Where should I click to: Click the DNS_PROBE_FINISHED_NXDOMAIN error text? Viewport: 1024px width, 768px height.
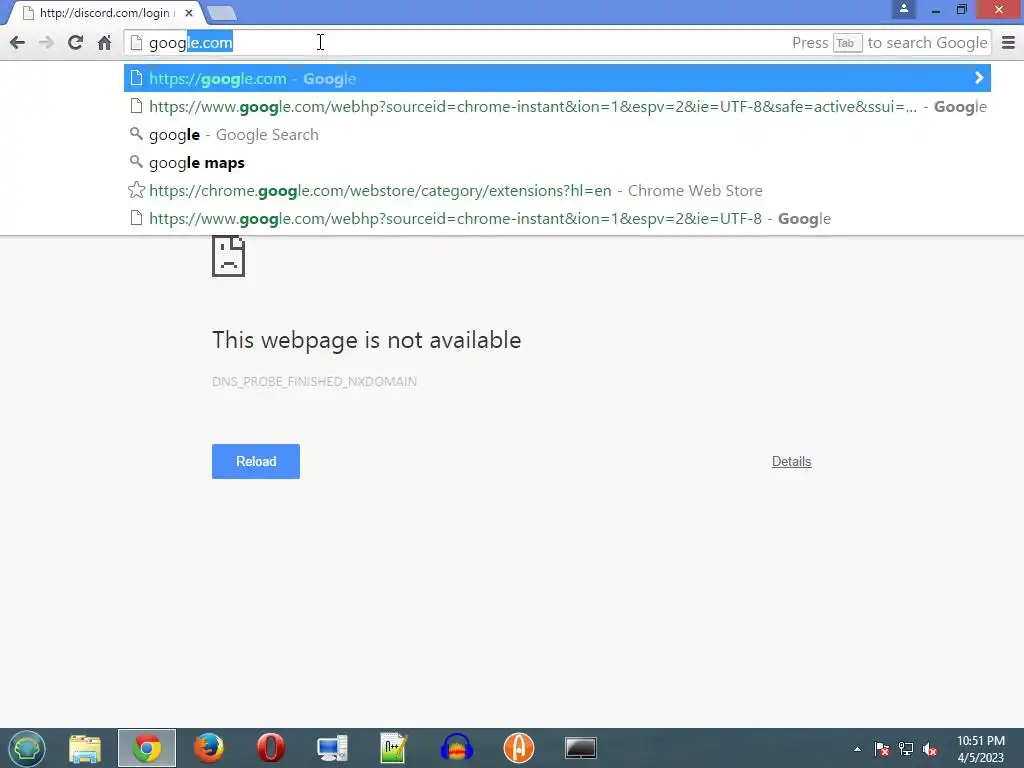(x=314, y=381)
